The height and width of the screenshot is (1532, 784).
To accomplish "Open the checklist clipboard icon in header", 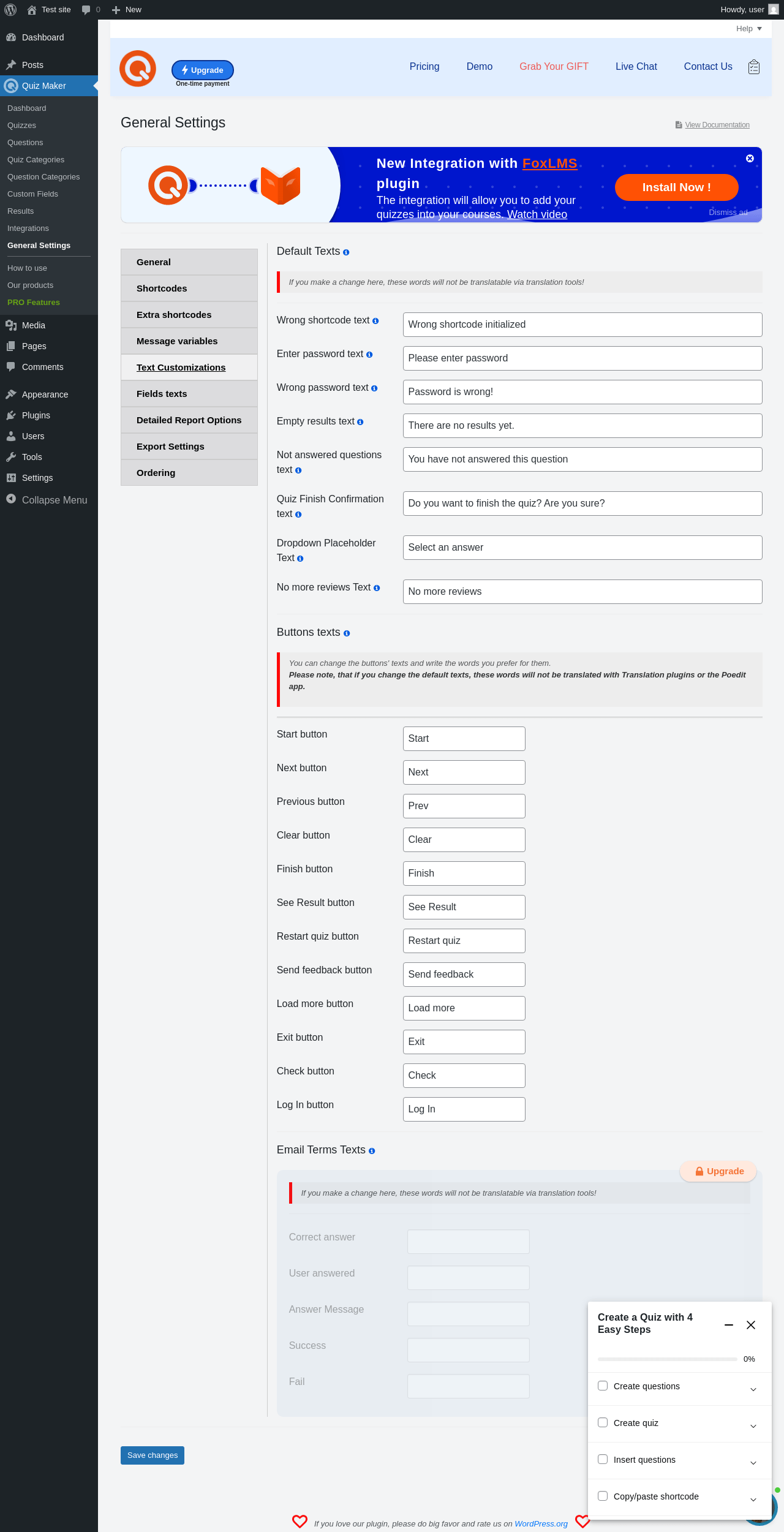I will 754,67.
